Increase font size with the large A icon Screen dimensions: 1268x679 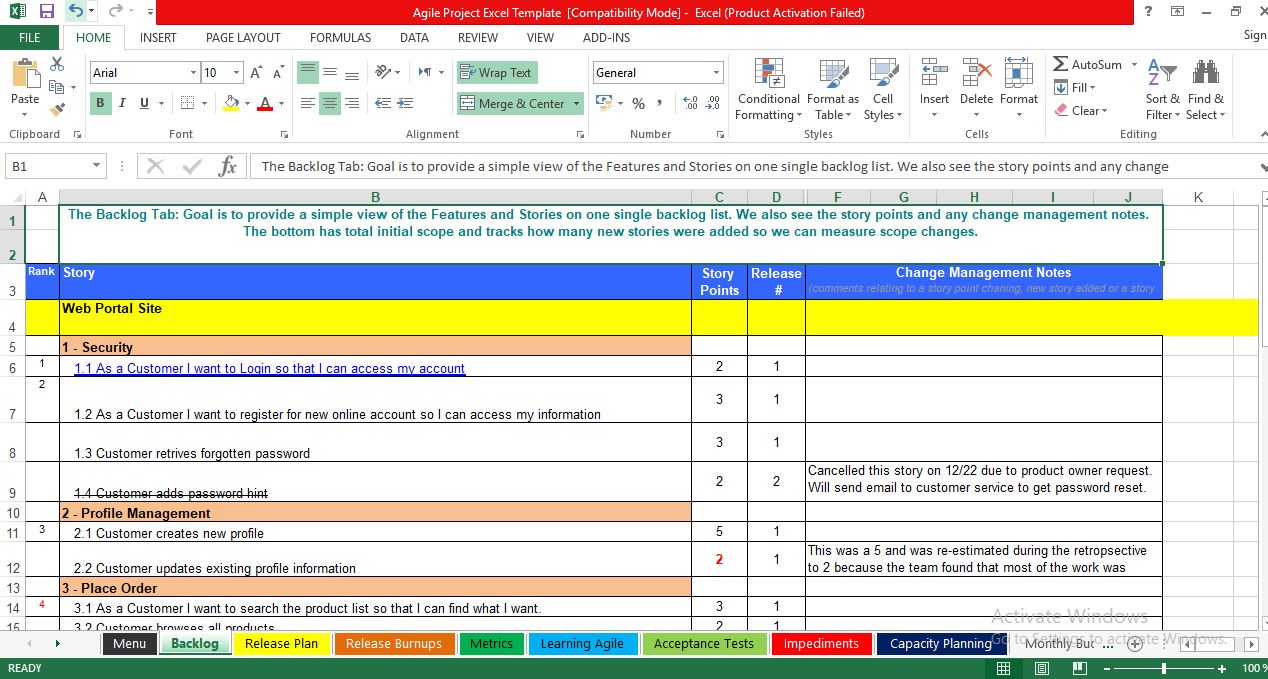[257, 73]
